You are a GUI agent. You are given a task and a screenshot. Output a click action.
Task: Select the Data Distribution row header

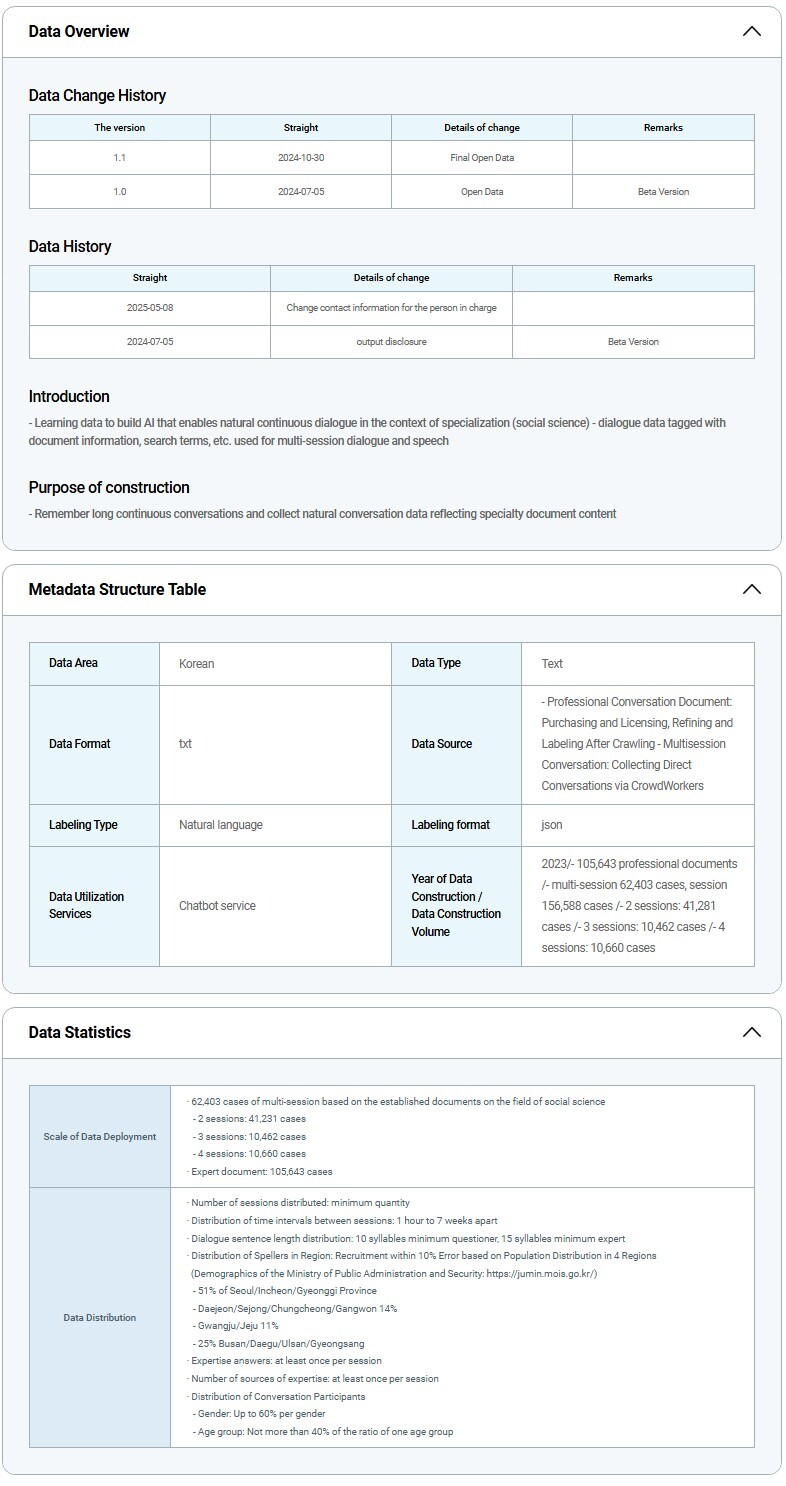100,1317
